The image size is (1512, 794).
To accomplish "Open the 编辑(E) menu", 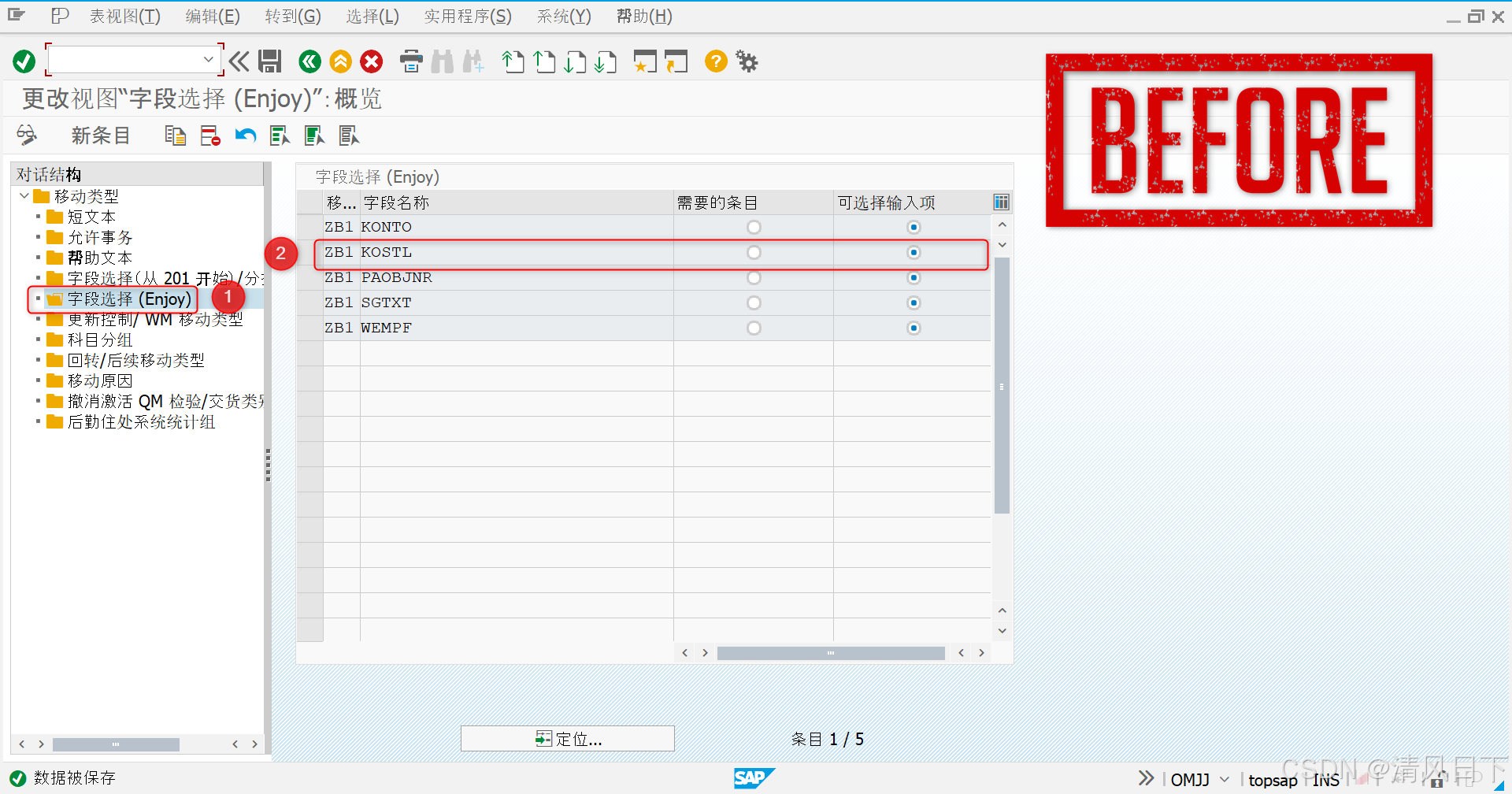I will (213, 17).
